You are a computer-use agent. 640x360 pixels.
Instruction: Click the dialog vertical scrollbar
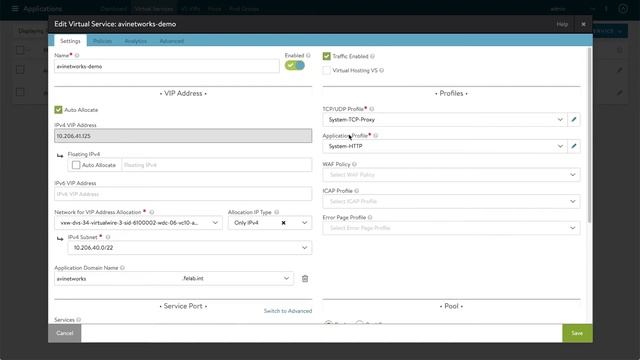pyautogui.click(x=589, y=135)
